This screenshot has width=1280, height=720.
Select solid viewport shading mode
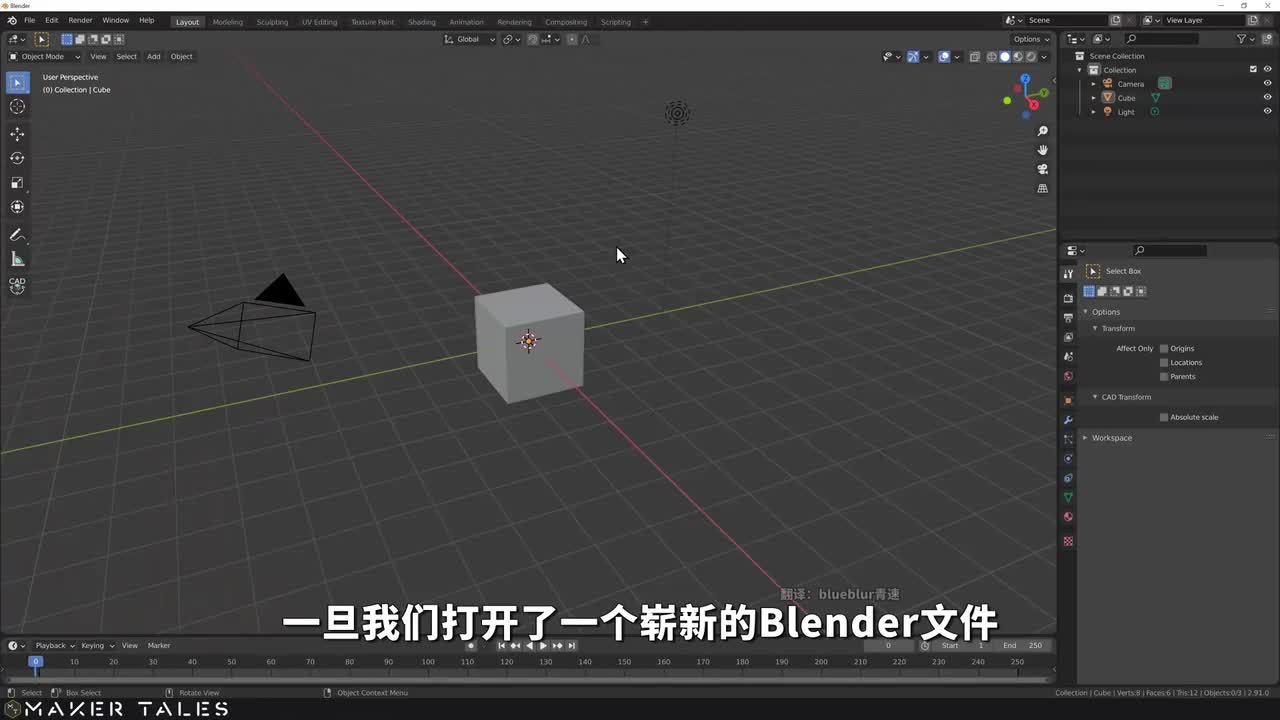(1005, 57)
